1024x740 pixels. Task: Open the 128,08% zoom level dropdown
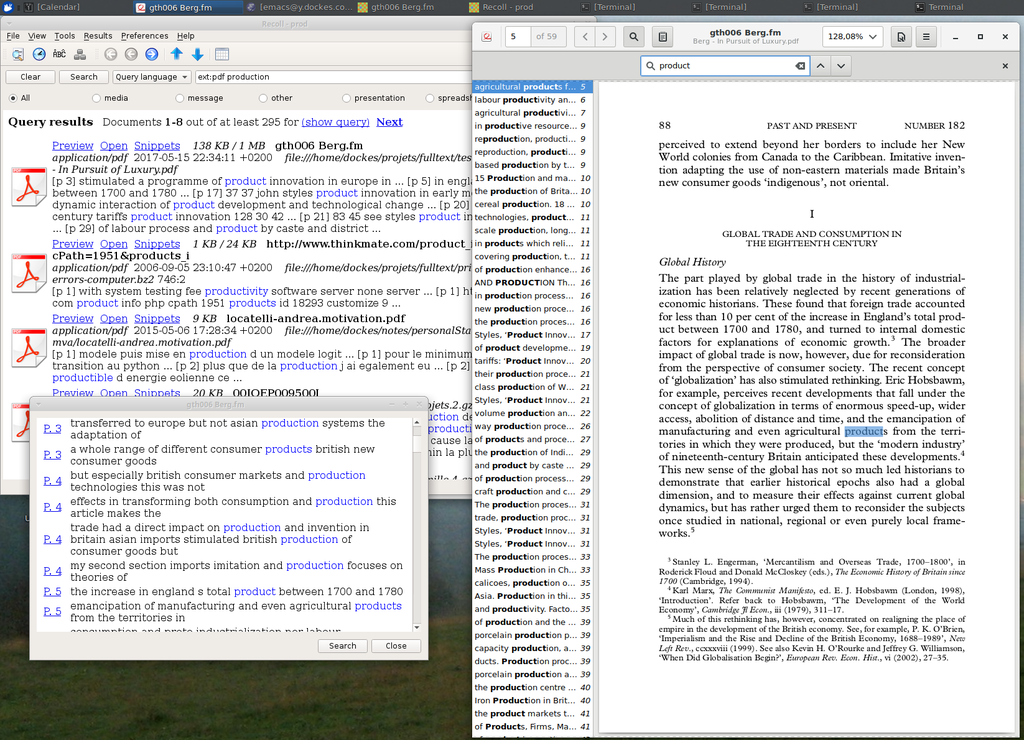[852, 37]
